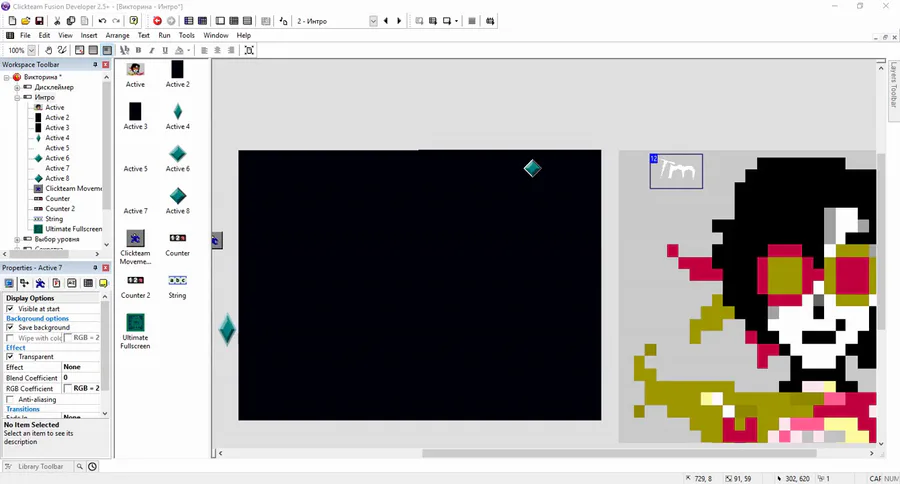The width and height of the screenshot is (900, 484).
Task: Click the RGB Coefficient color swatch
Action: click(x=68, y=388)
